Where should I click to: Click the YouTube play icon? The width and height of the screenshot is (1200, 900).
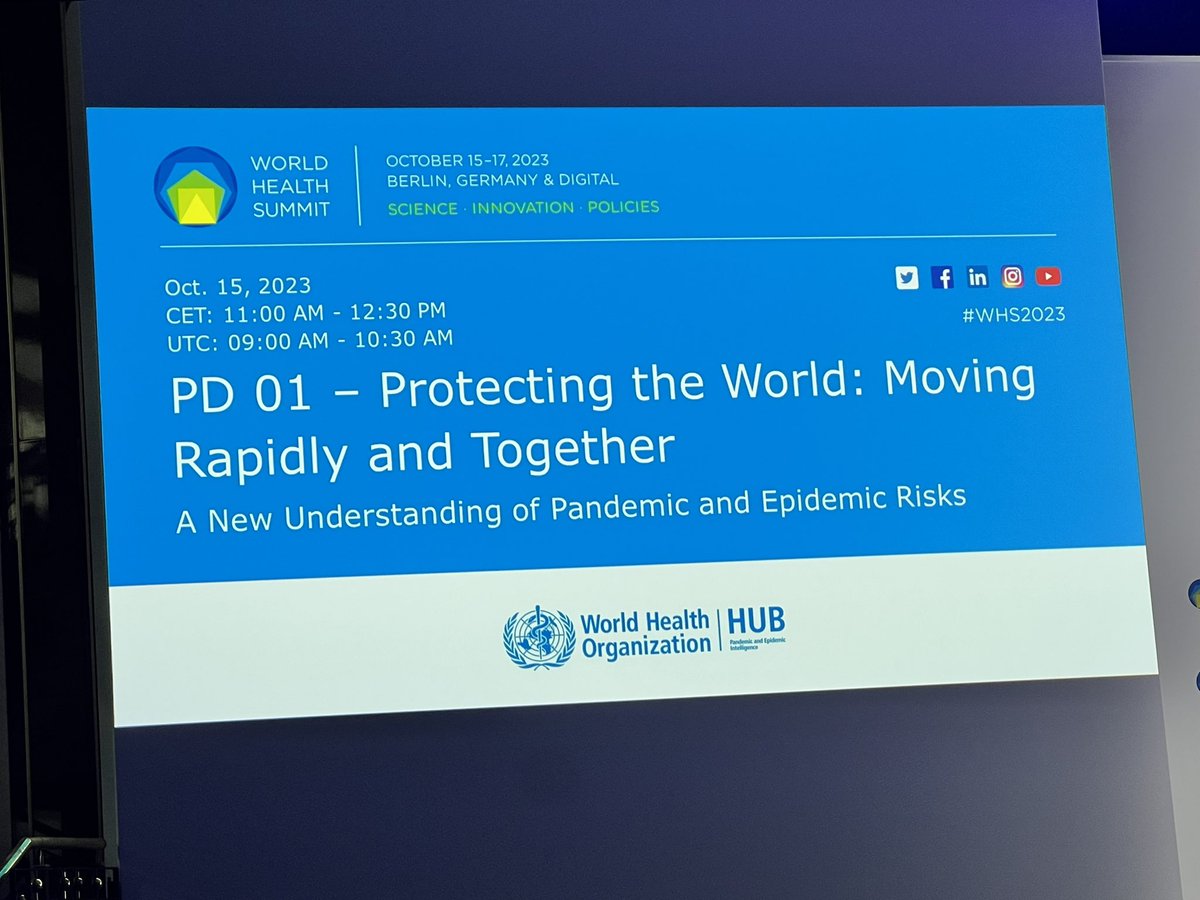pyautogui.click(x=1047, y=276)
